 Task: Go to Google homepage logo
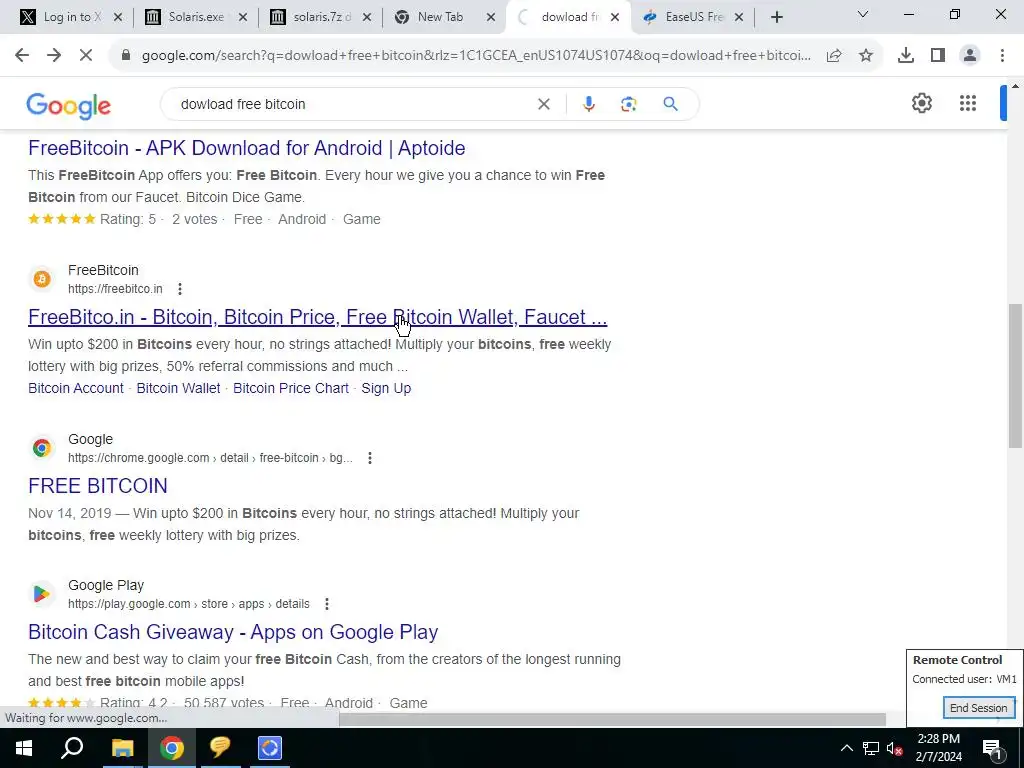click(69, 105)
